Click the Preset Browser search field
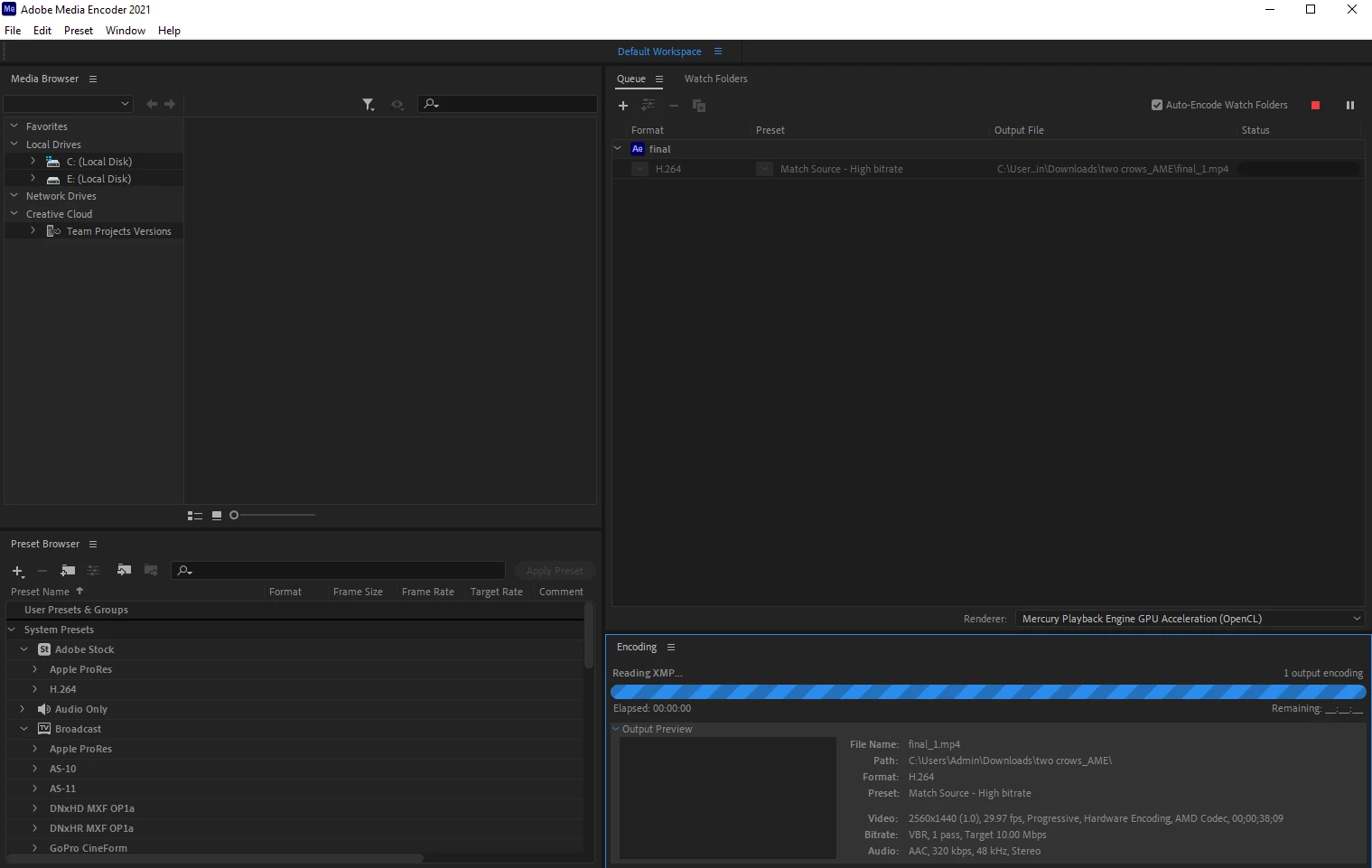Screen dimensions: 1372x868 pyautogui.click(x=338, y=571)
